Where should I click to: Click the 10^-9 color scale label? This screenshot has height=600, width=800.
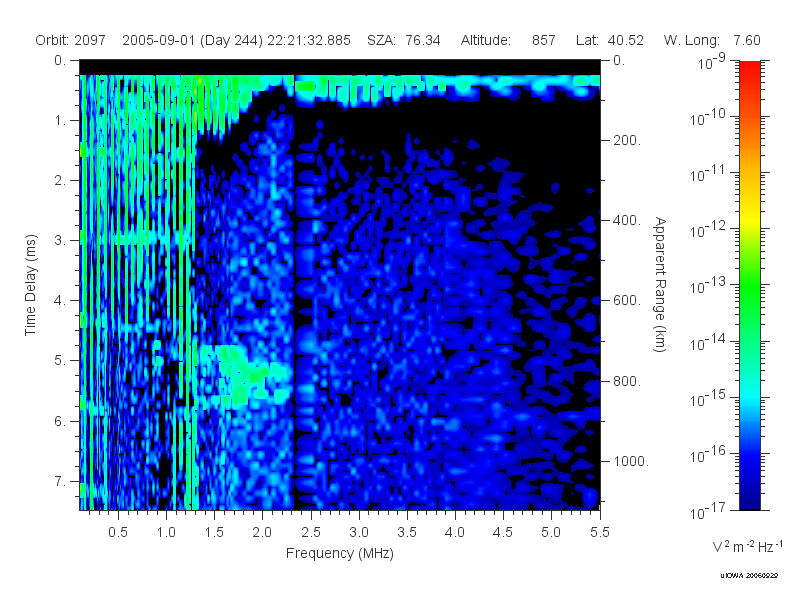(x=712, y=62)
